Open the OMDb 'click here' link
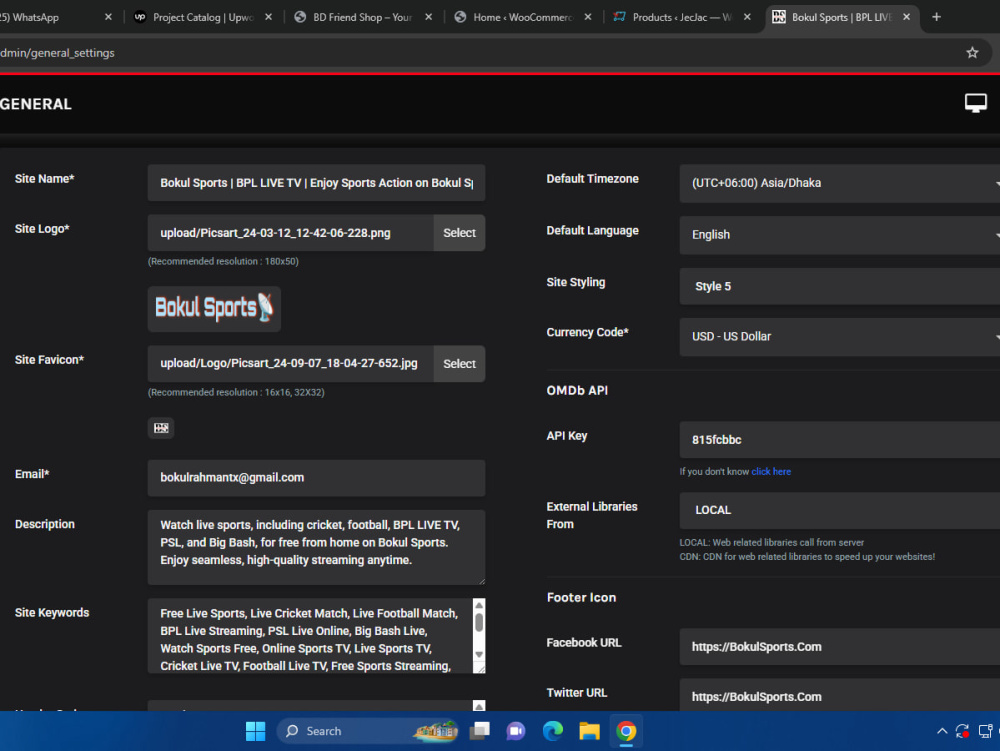This screenshot has width=1000, height=751. tap(771, 472)
